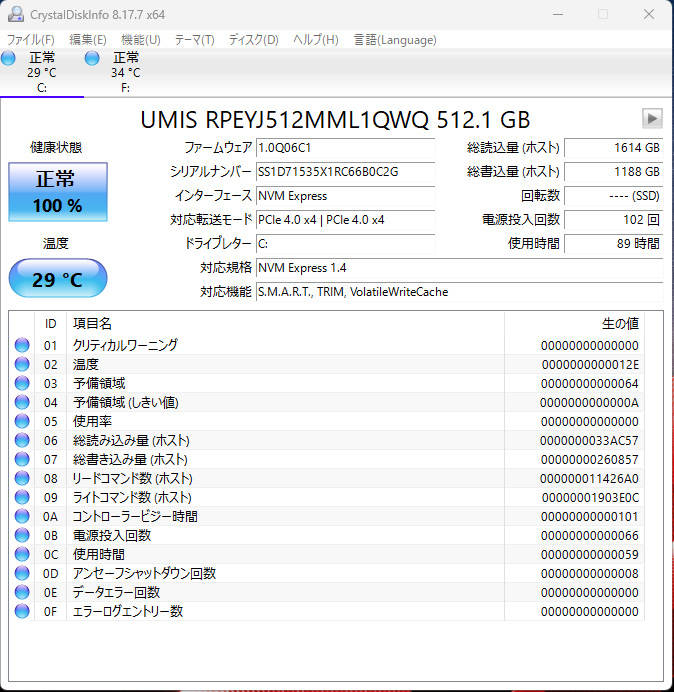Click raw value 000000011426A0
The image size is (674, 692).
pos(589,478)
